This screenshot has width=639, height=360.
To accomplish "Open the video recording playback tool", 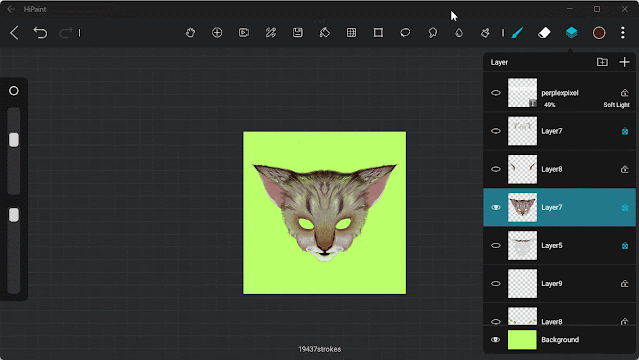I will point(244,33).
